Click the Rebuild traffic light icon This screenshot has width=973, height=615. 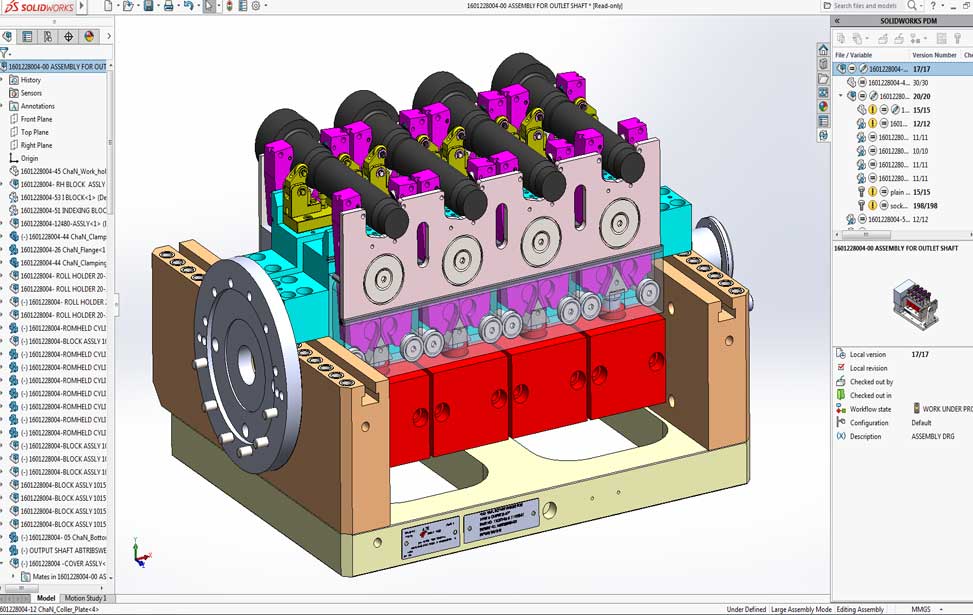(x=229, y=6)
